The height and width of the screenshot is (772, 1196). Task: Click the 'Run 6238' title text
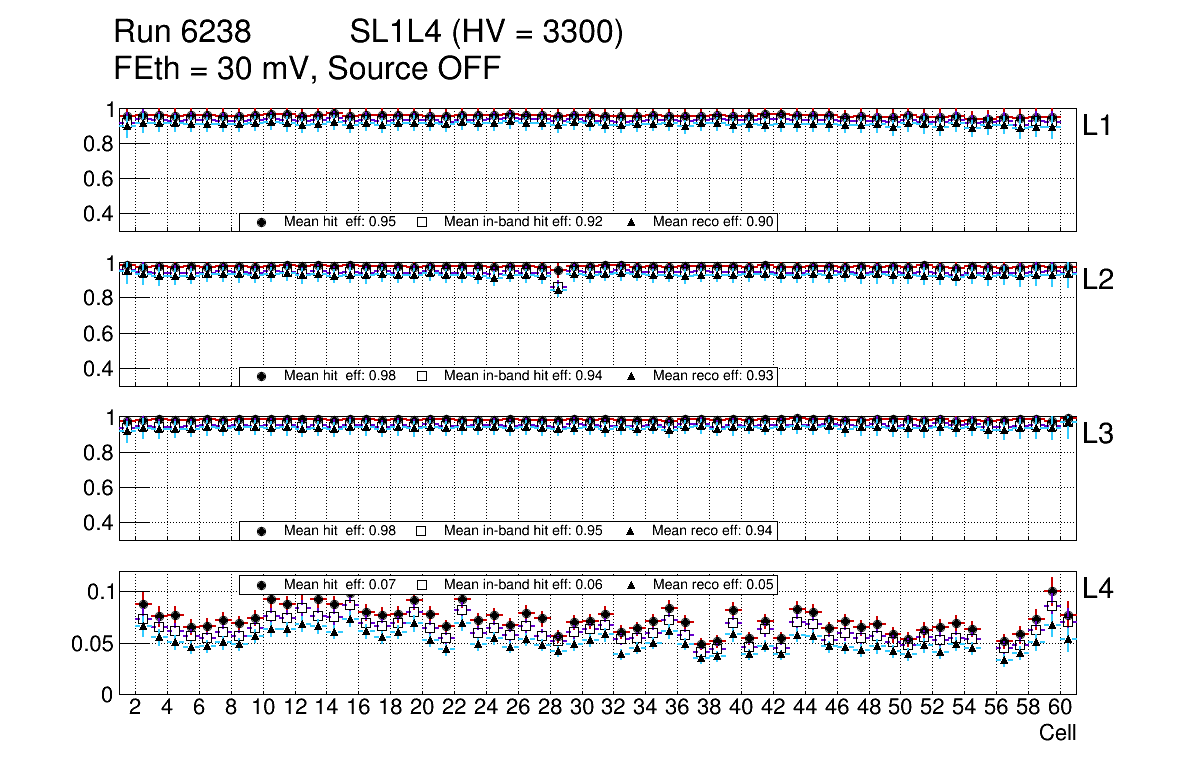tap(181, 34)
